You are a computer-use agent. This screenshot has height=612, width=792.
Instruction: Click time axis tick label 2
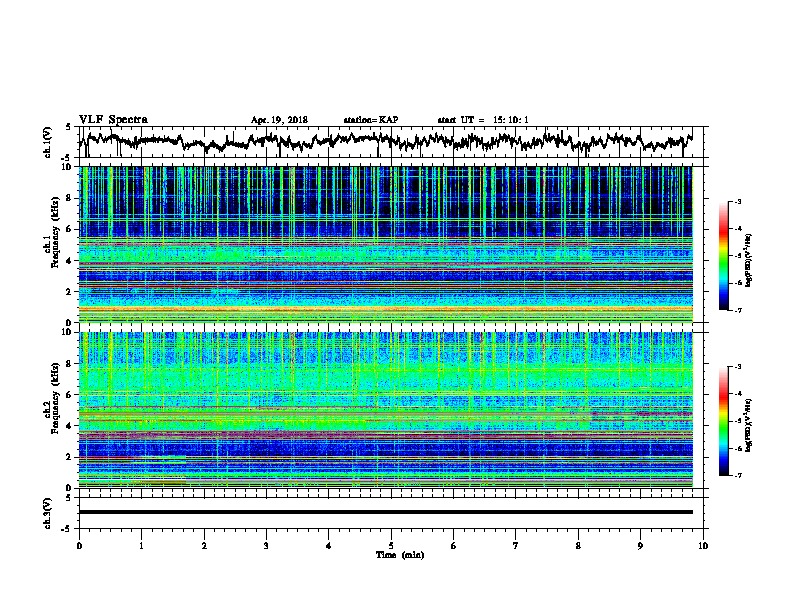coord(204,546)
